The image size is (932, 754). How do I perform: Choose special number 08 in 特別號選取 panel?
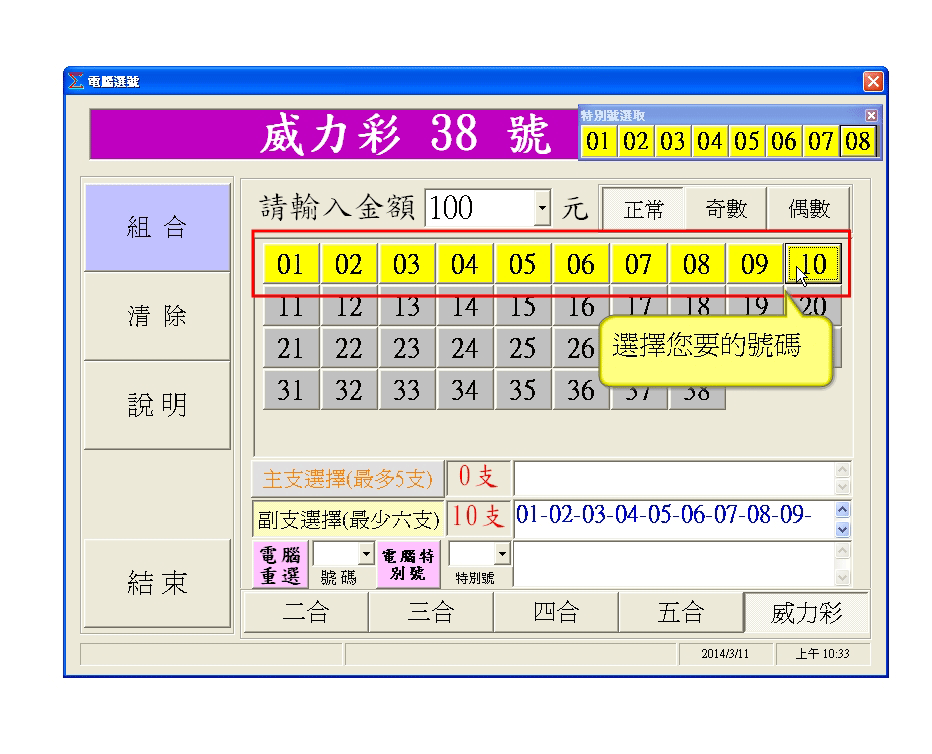(858, 141)
